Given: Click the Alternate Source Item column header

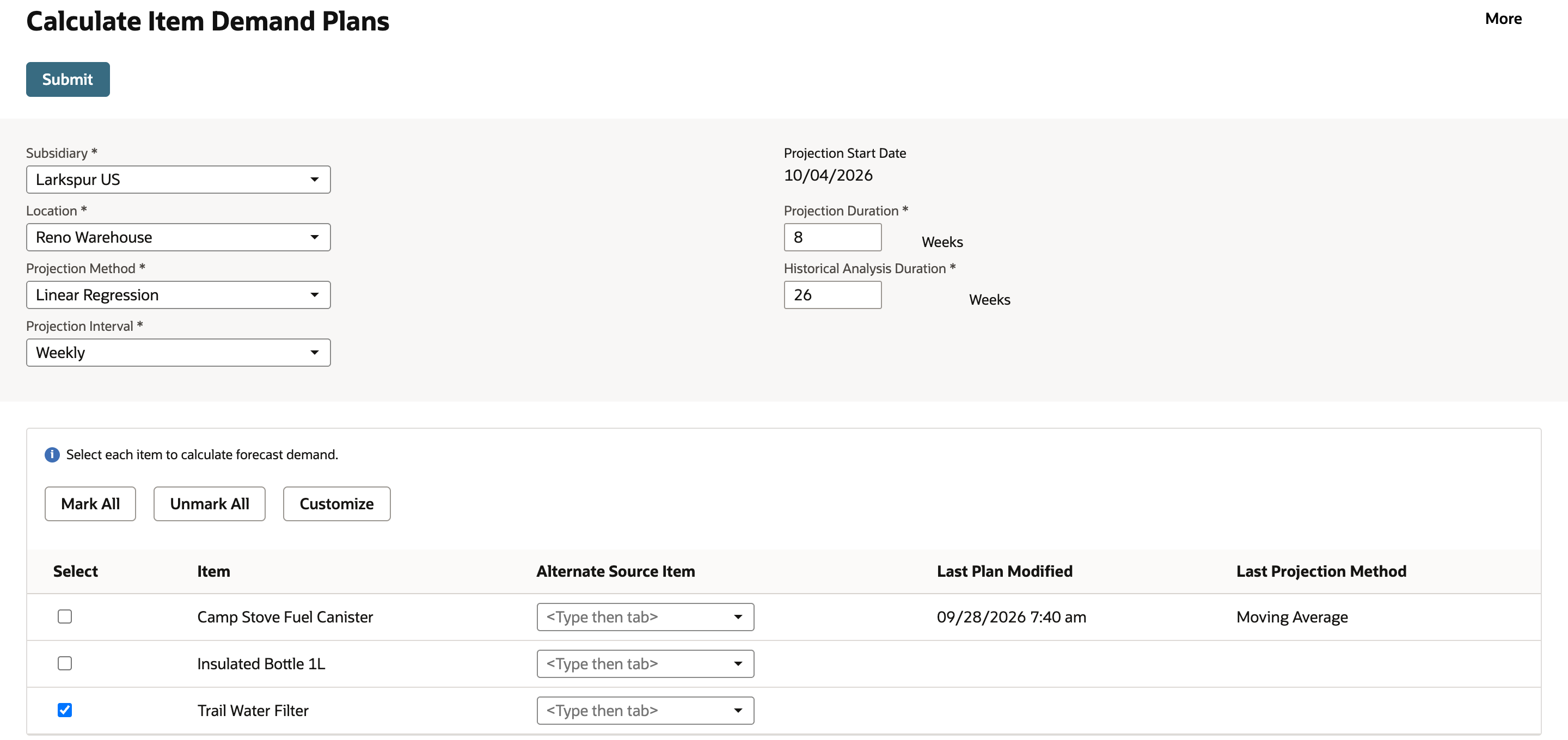Looking at the screenshot, I should 615,571.
